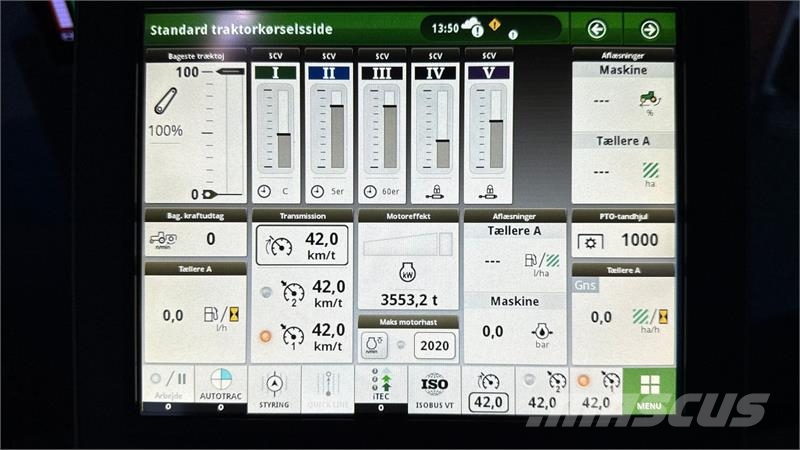Toggle the Arbejde work recording button
This screenshot has width=800, height=450.
168,384
